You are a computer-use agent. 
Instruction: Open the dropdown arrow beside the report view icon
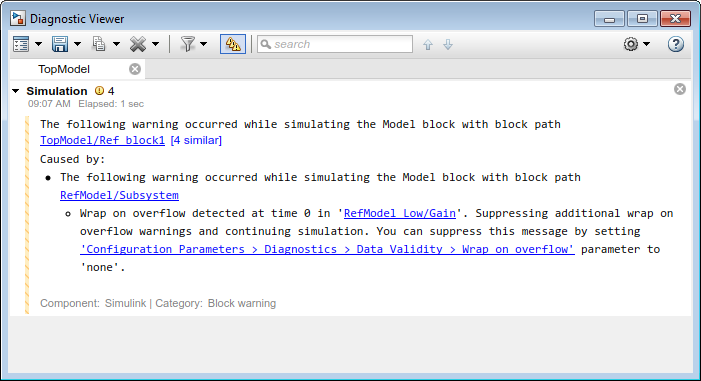(x=38, y=44)
